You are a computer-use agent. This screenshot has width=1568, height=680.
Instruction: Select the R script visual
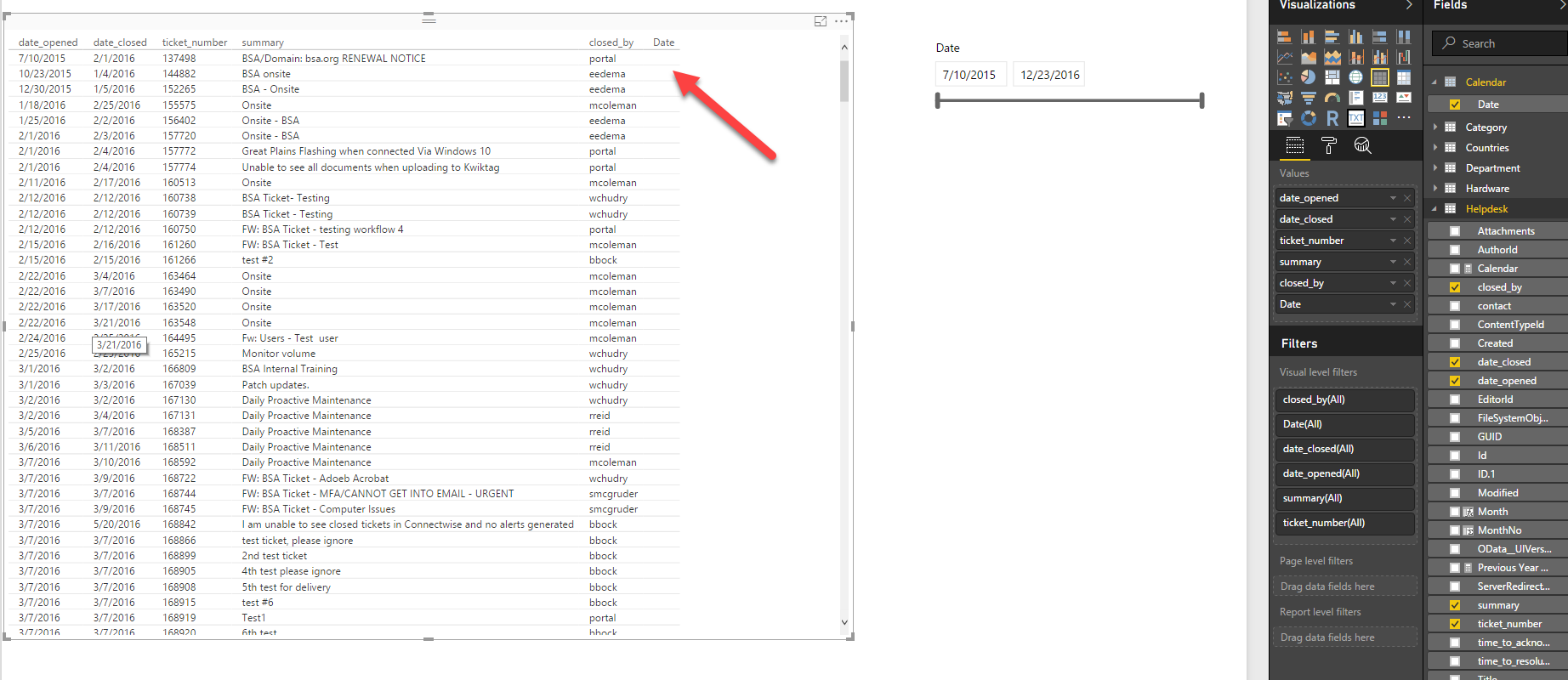tap(1332, 118)
